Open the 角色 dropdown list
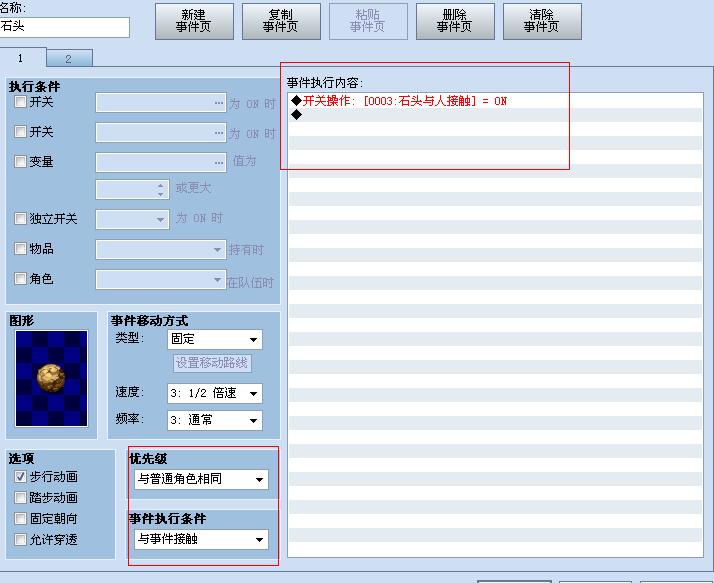 [161, 279]
